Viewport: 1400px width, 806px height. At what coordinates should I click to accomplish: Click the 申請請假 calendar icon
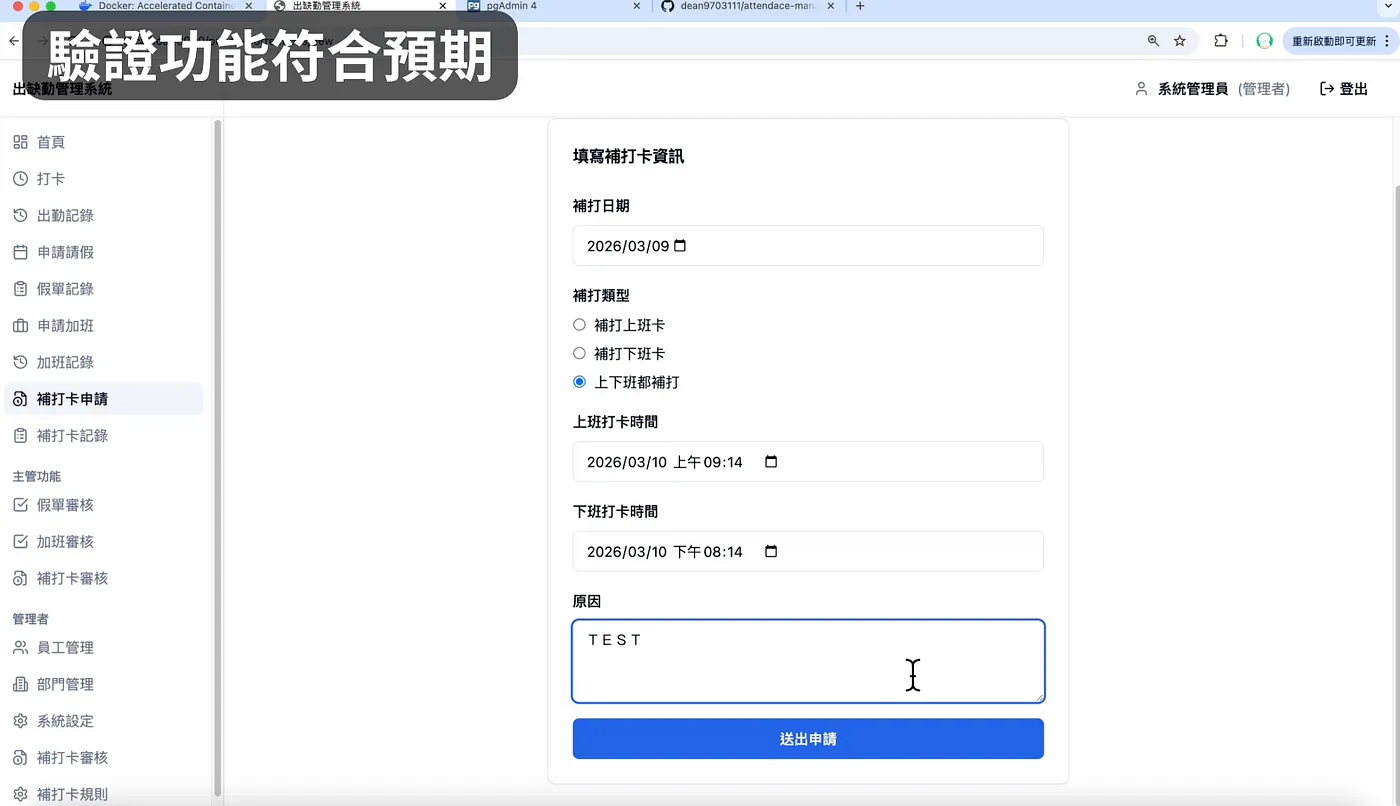coord(20,252)
